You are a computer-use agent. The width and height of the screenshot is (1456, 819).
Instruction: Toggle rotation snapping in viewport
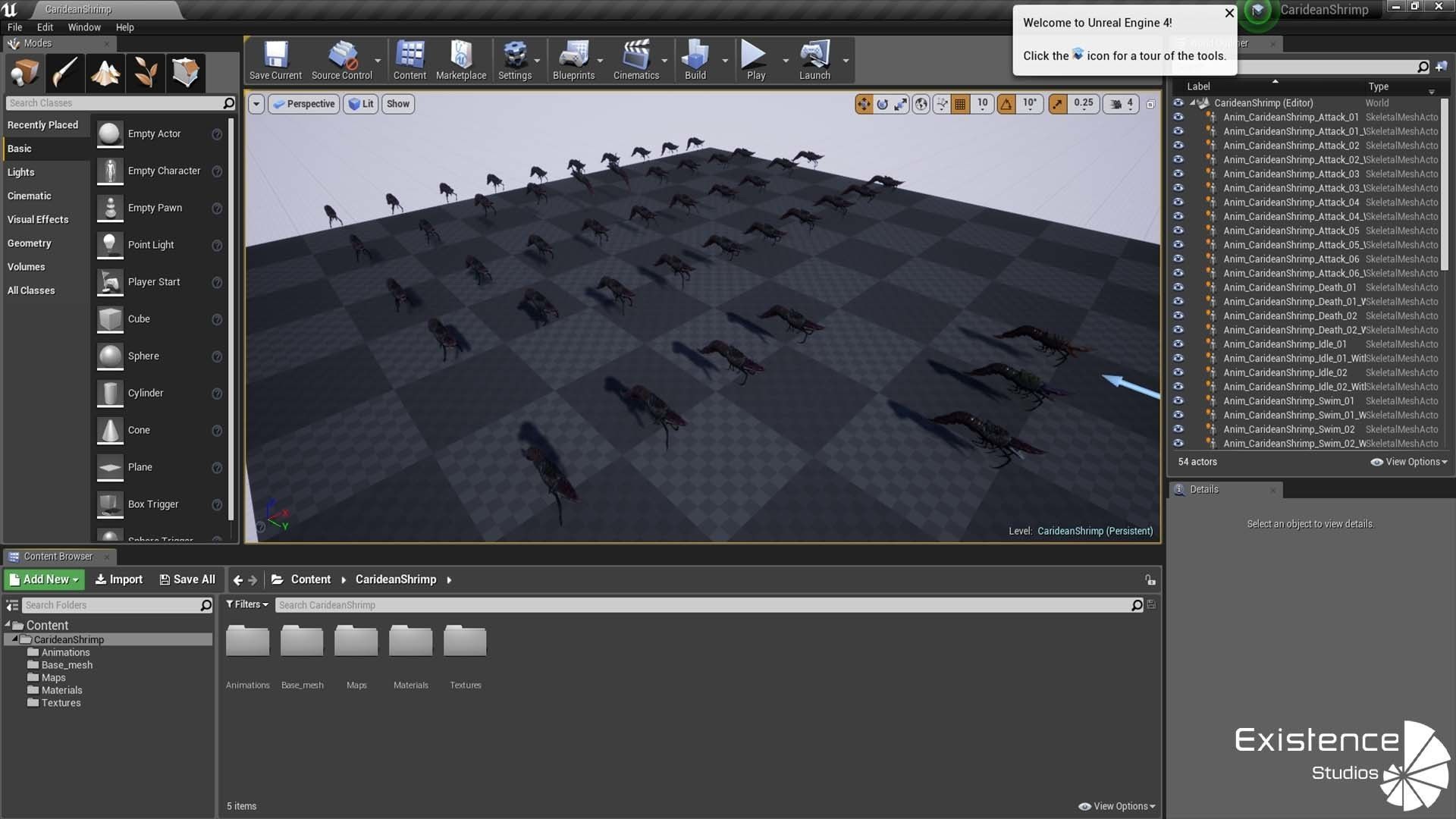tap(1006, 104)
